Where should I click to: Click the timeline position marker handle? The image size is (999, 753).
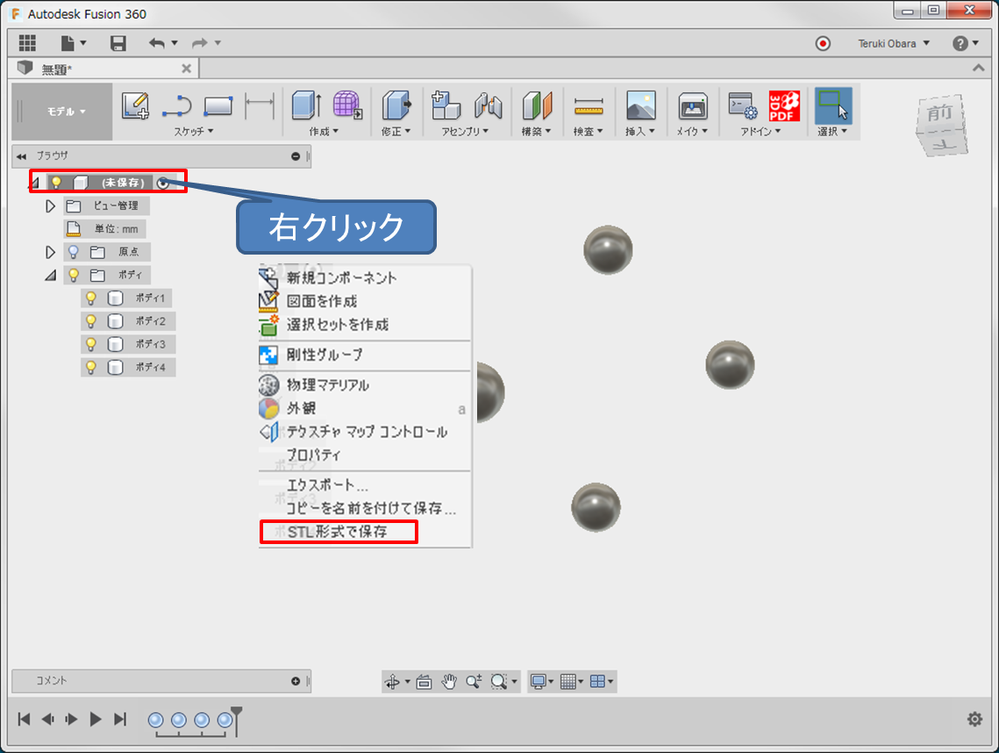(236, 712)
